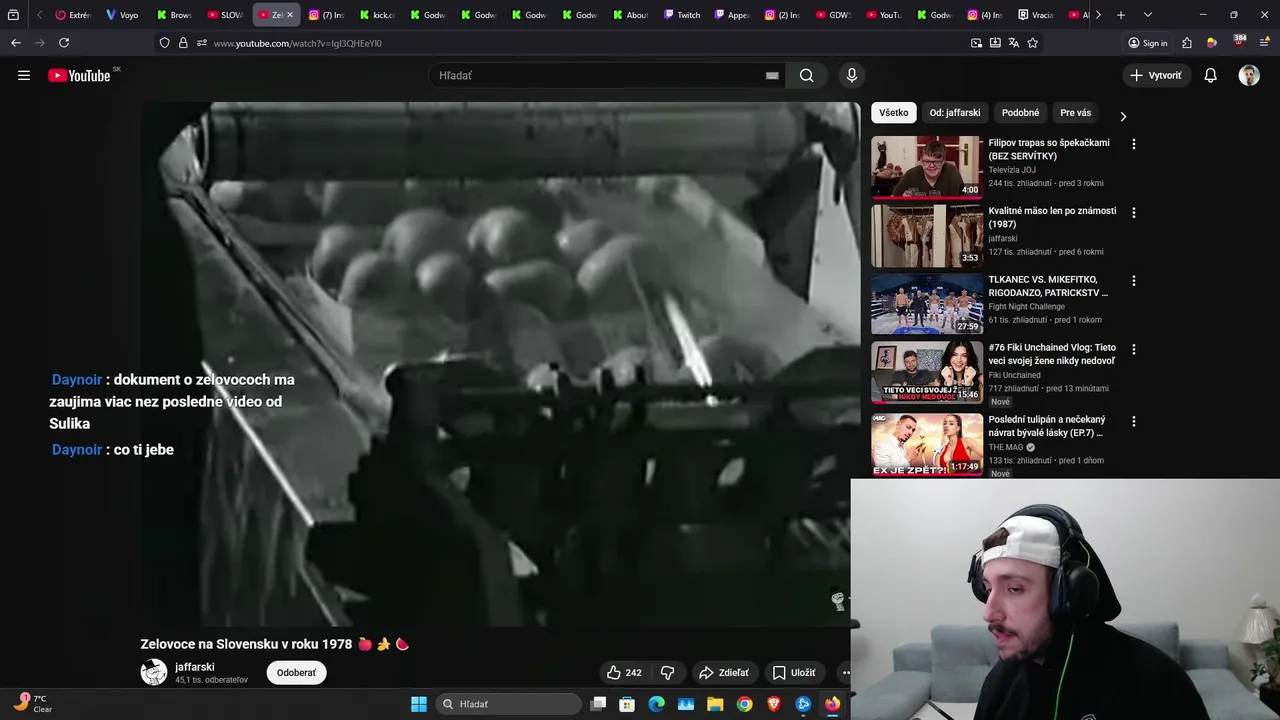Click the search magnifier button in YouTube

click(806, 75)
